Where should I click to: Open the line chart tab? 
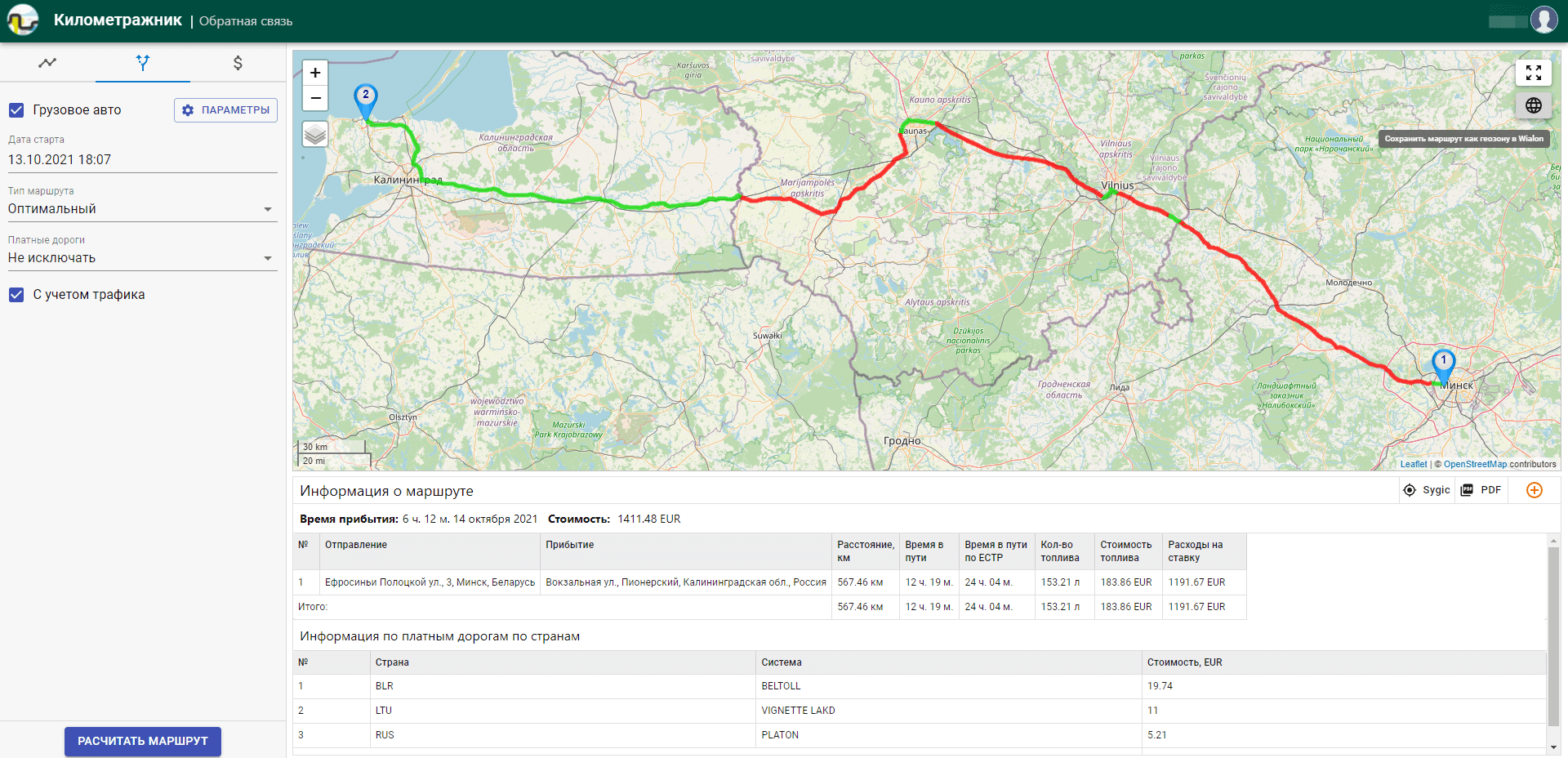(47, 63)
